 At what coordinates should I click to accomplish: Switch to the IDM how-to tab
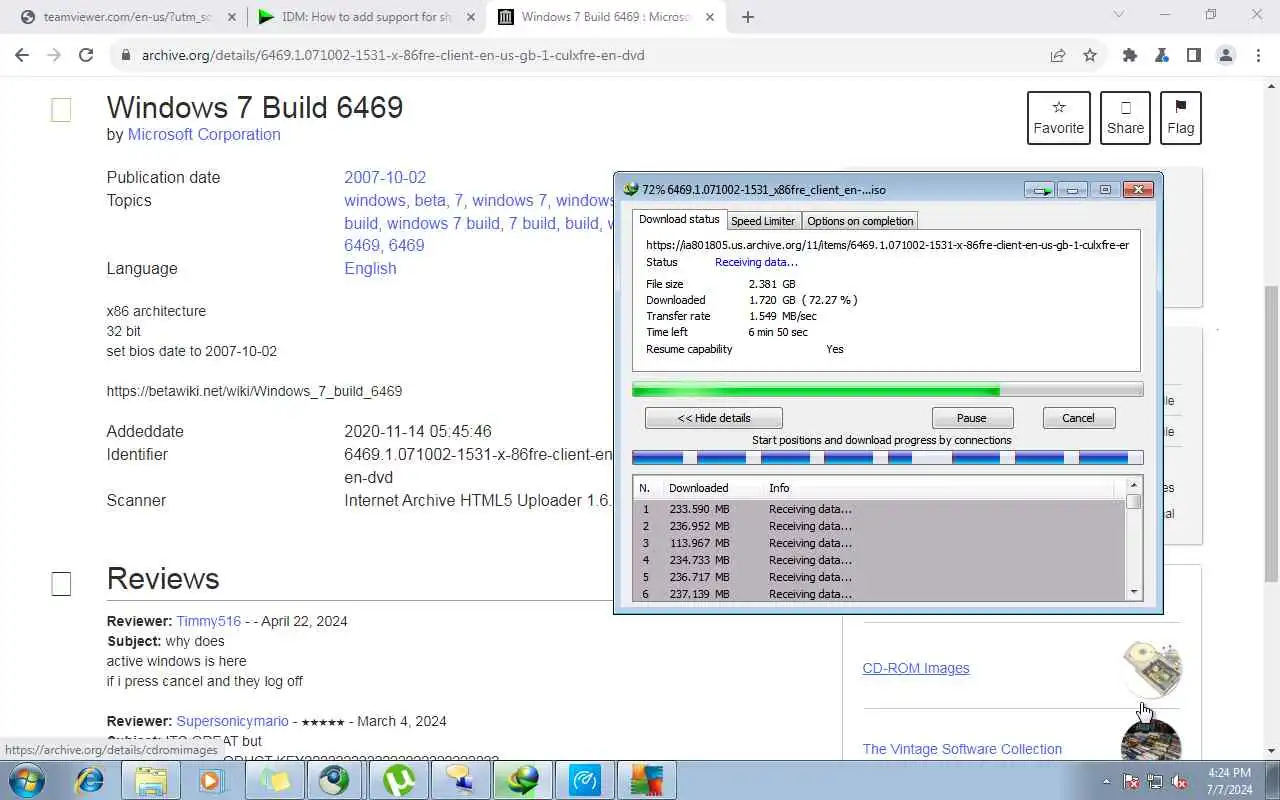[x=367, y=16]
